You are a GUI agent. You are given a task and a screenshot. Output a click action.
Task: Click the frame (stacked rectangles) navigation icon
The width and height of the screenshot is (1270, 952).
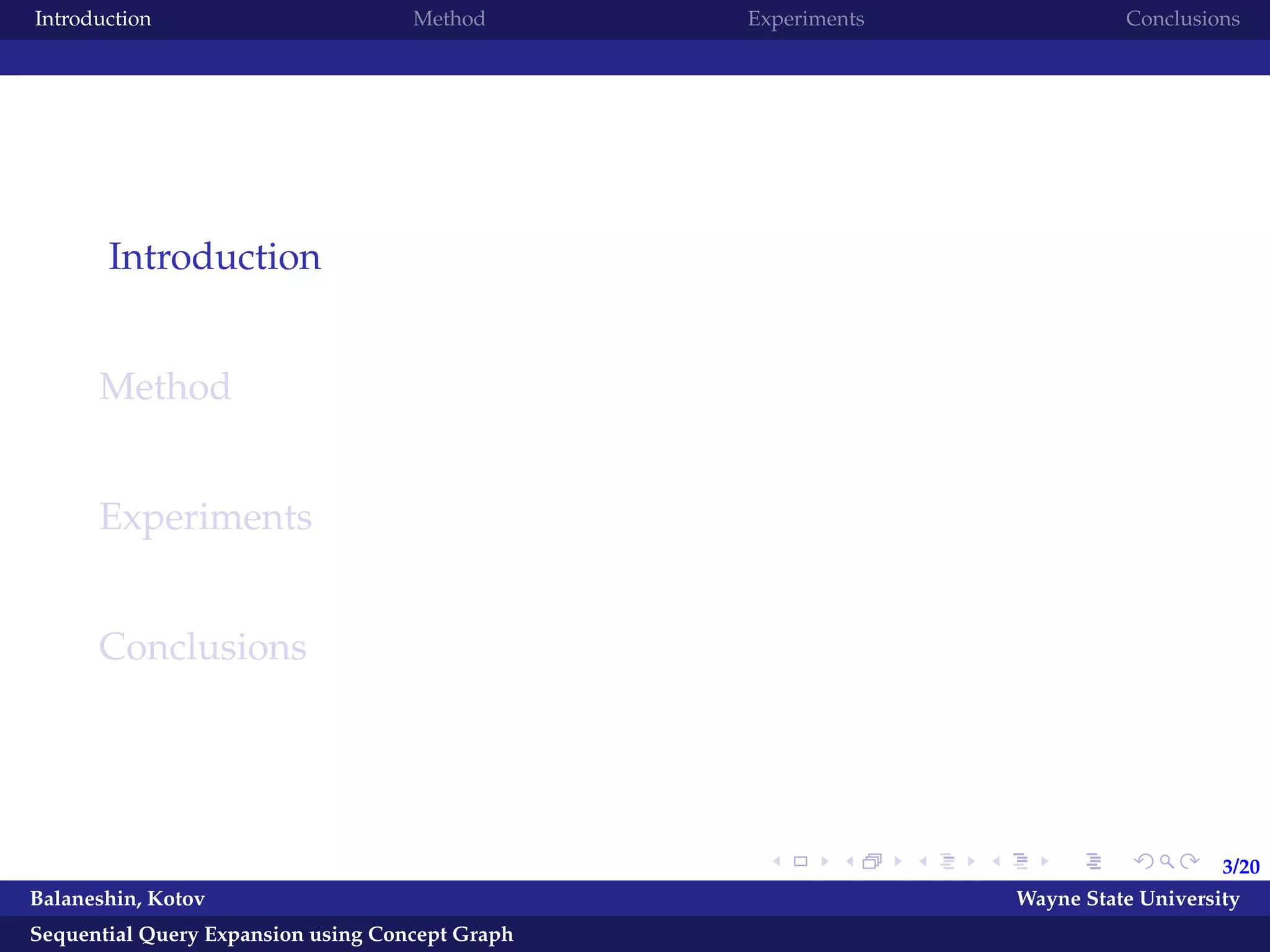(873, 862)
